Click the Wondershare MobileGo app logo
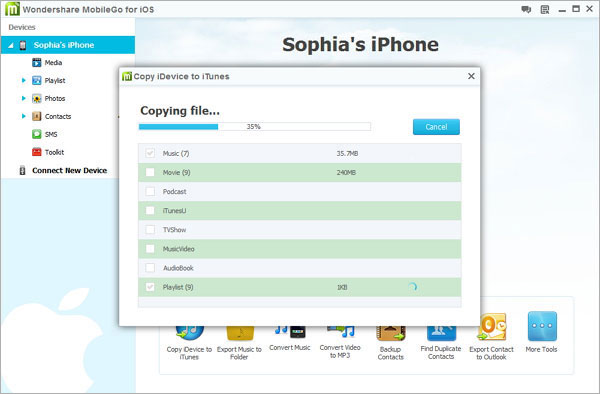Image resolution: width=600 pixels, height=394 pixels. point(12,9)
